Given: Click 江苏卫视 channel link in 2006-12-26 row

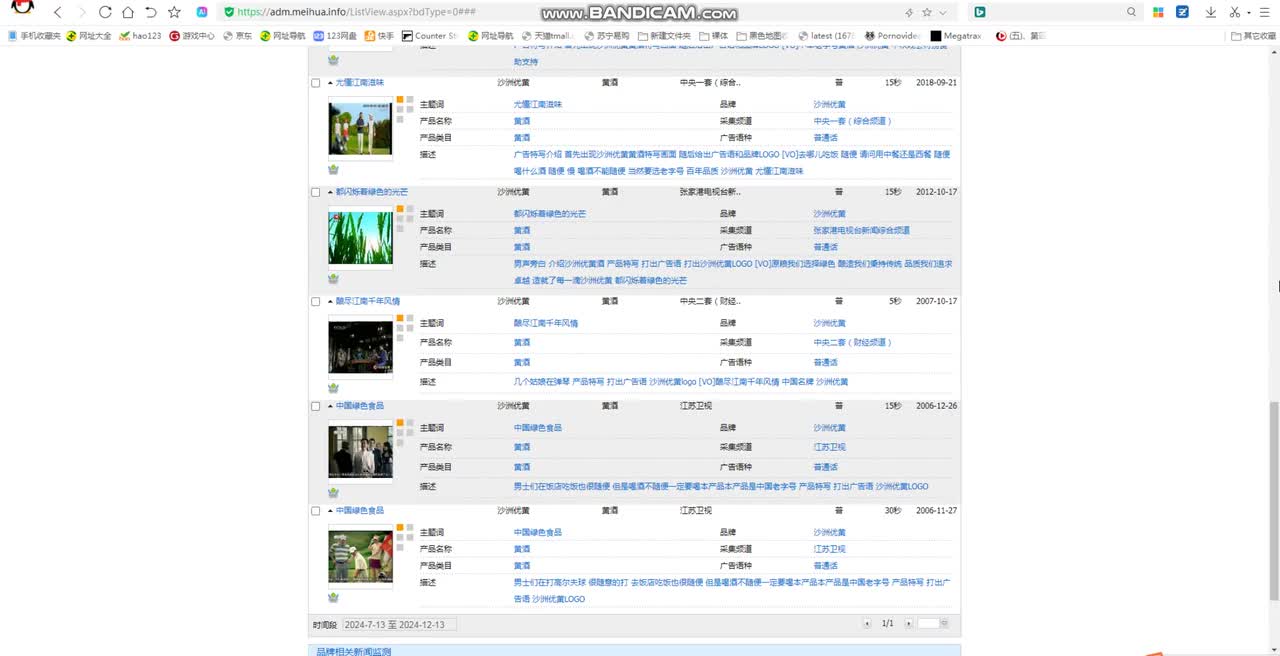Looking at the screenshot, I should click(829, 447).
